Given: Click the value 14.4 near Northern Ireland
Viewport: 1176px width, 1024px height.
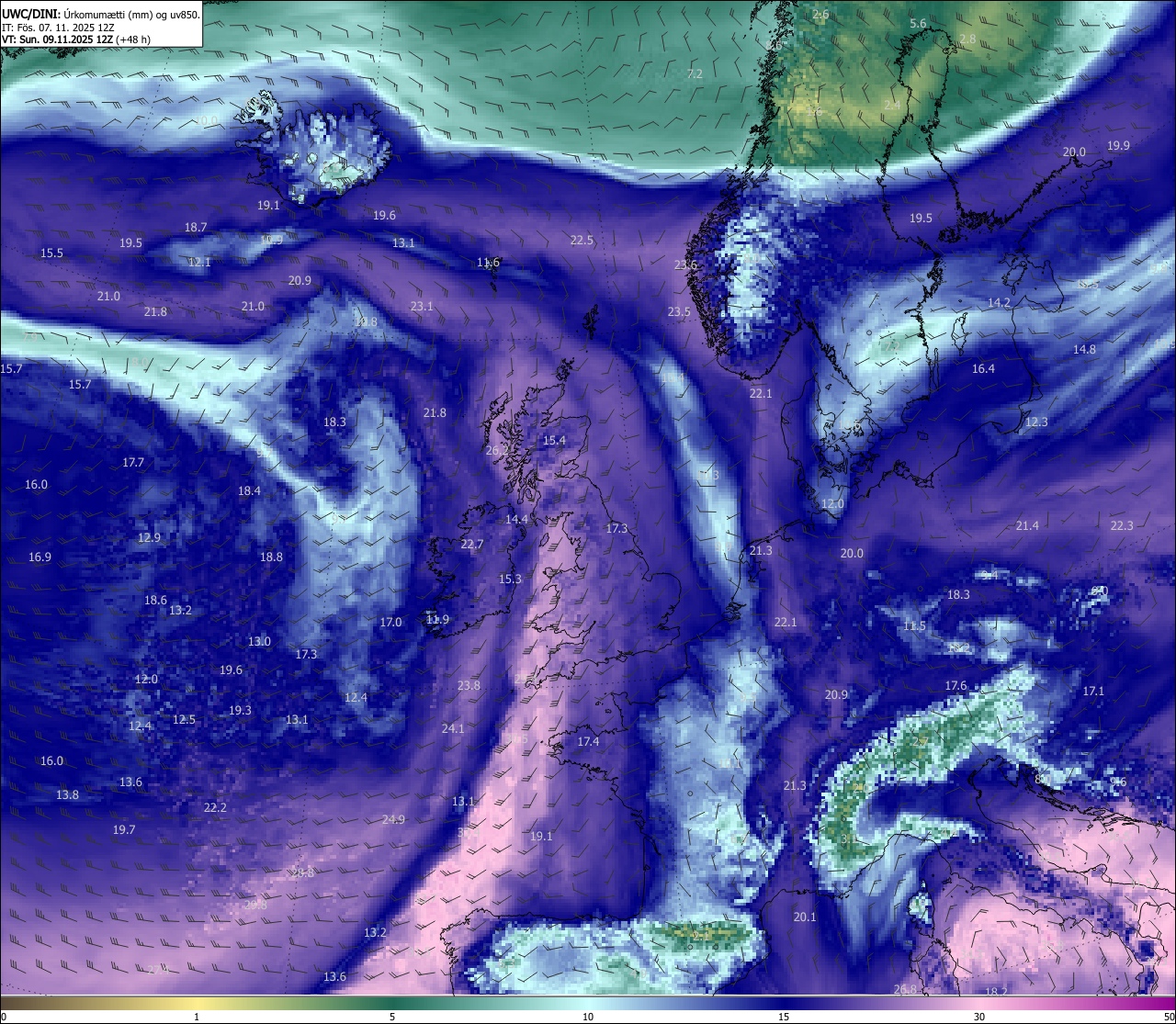Looking at the screenshot, I should click(x=517, y=519).
